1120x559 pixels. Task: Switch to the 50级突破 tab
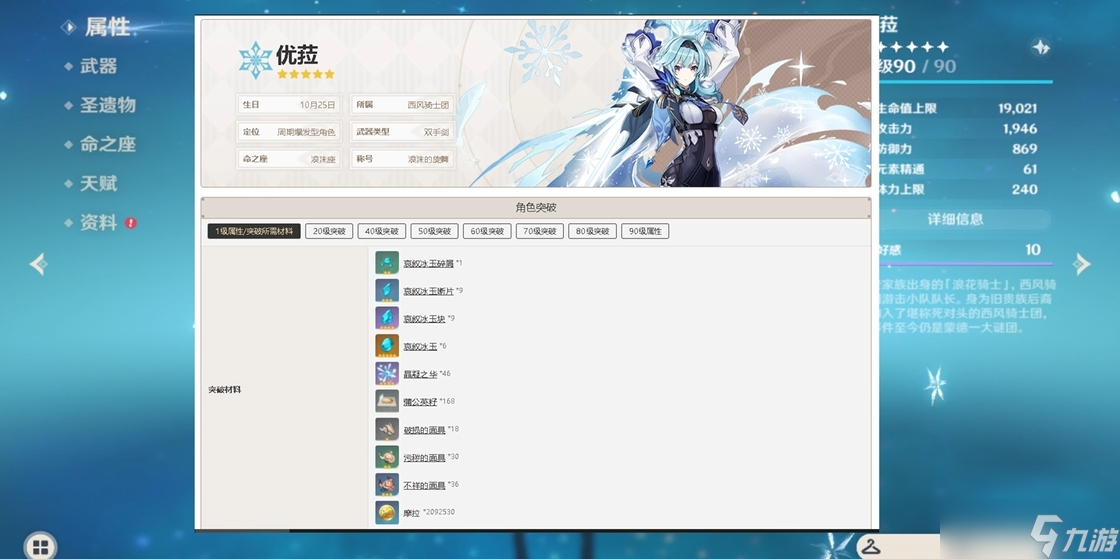pyautogui.click(x=434, y=231)
